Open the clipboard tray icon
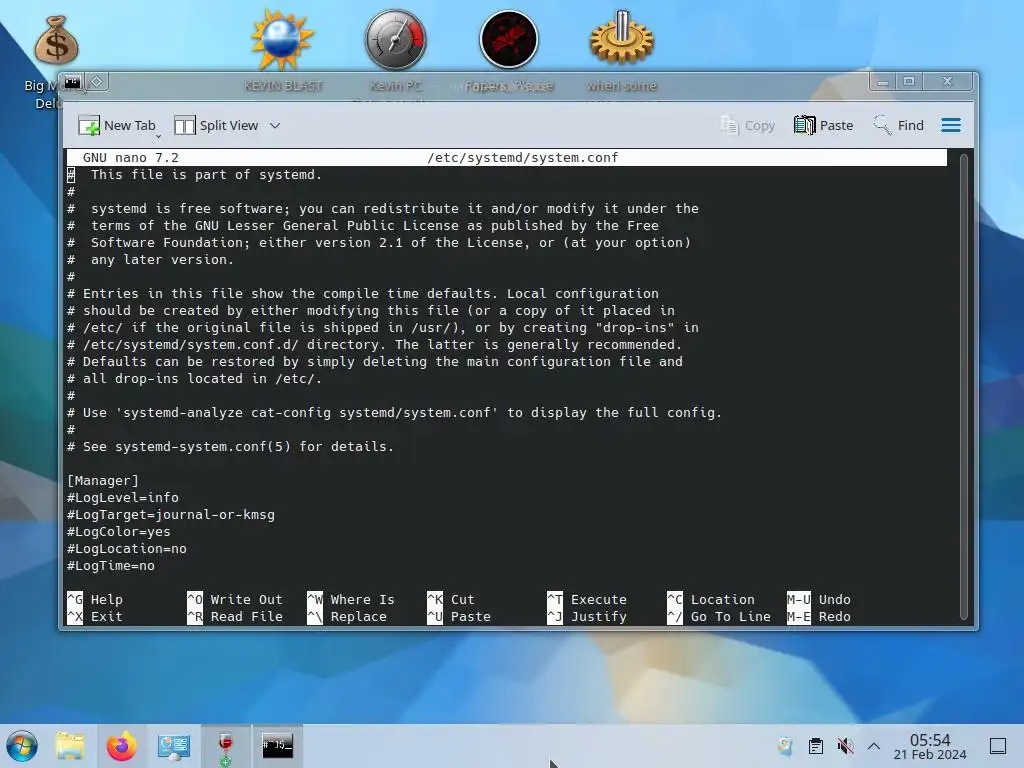This screenshot has width=1024, height=768. (x=816, y=746)
